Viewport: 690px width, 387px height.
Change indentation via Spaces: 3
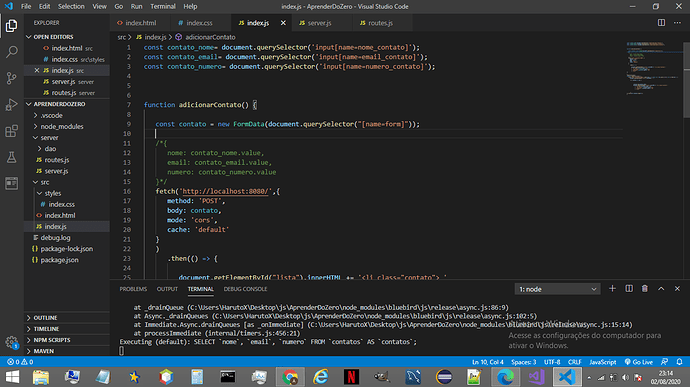523,362
